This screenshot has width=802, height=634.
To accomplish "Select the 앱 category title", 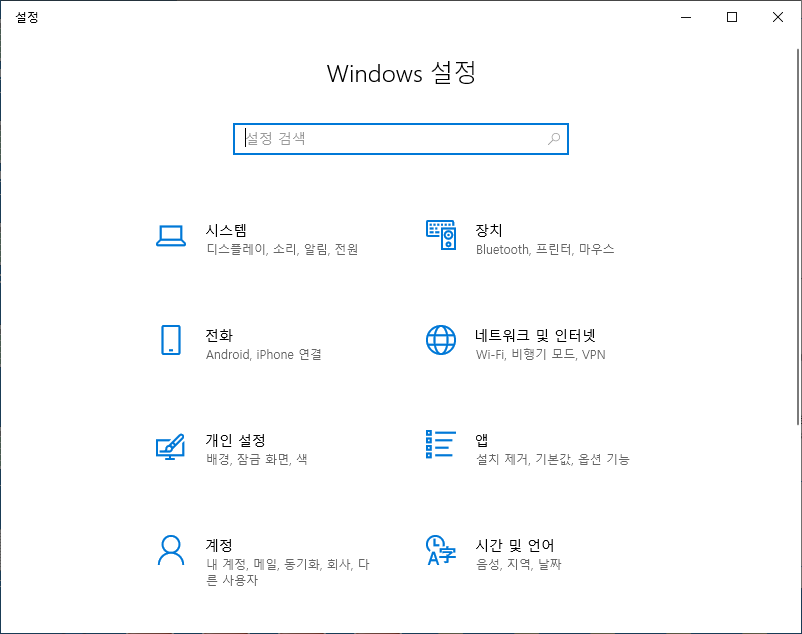I will (481, 440).
